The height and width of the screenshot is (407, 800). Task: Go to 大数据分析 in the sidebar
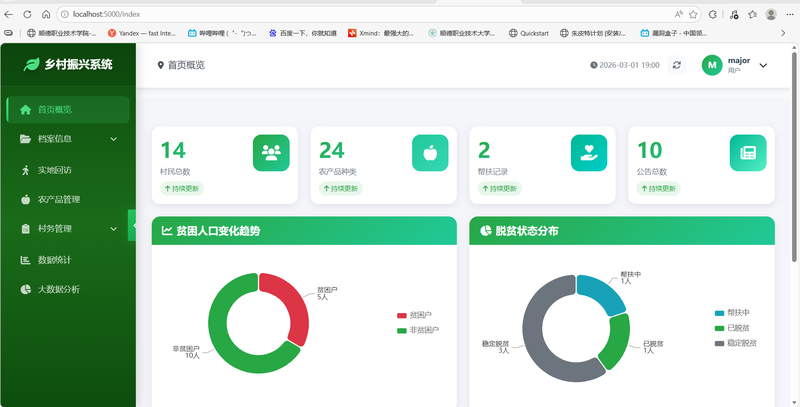(x=58, y=289)
